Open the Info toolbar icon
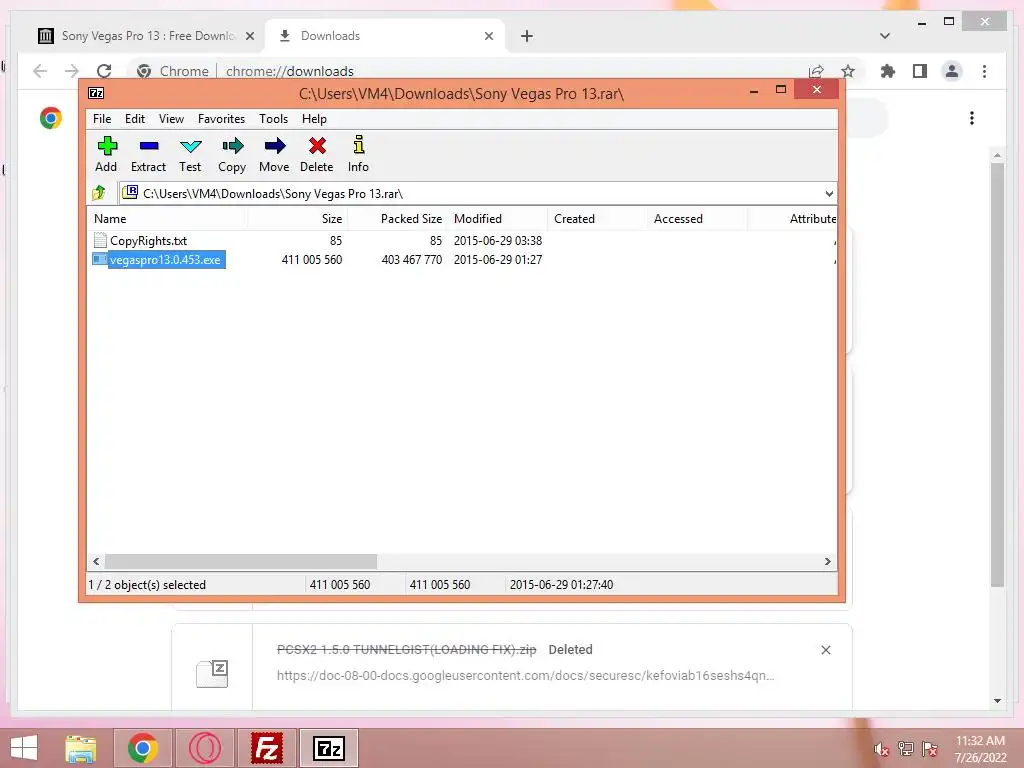The width and height of the screenshot is (1024, 768). (x=359, y=154)
